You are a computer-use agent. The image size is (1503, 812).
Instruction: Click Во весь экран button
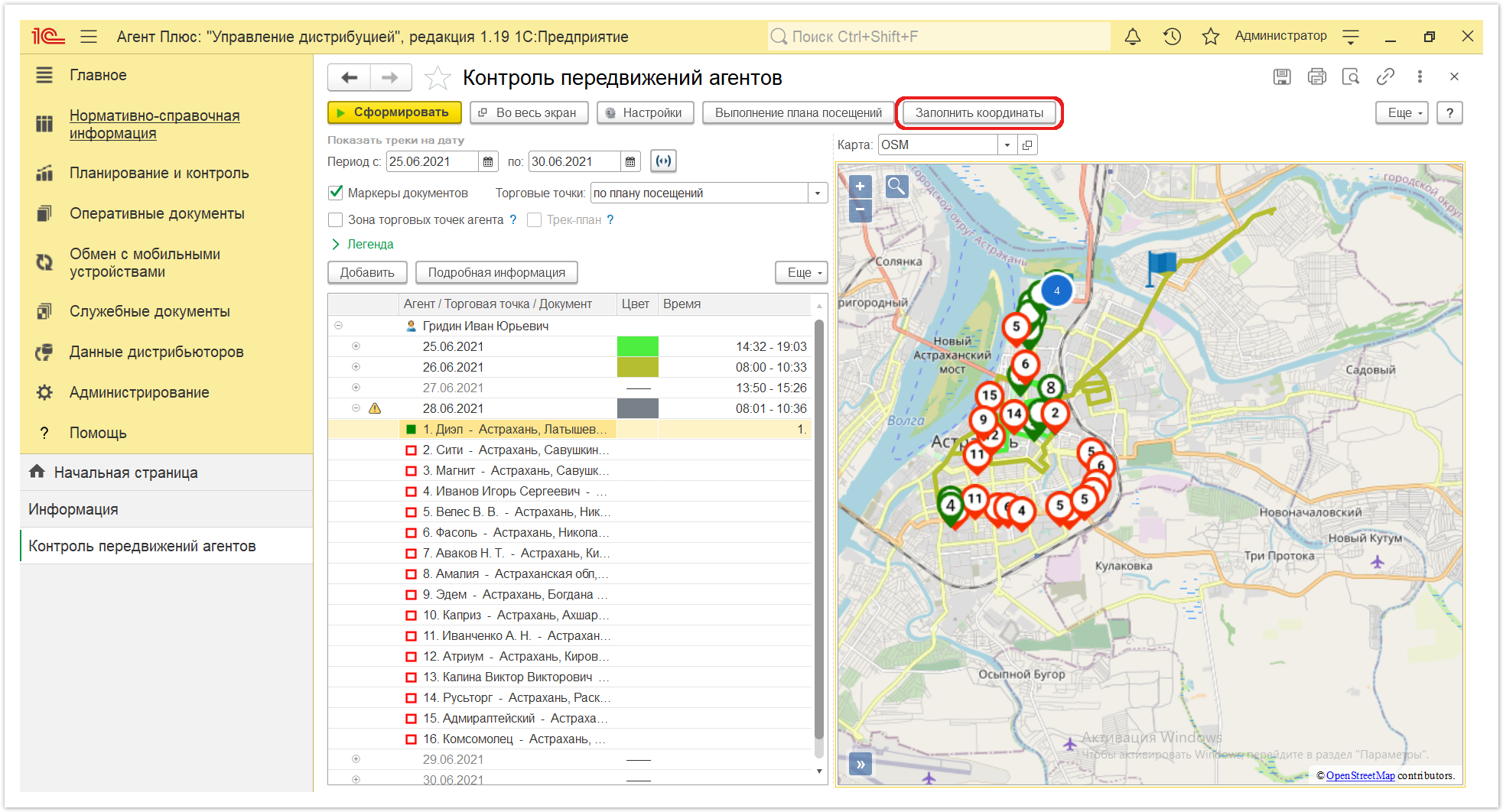tap(529, 112)
